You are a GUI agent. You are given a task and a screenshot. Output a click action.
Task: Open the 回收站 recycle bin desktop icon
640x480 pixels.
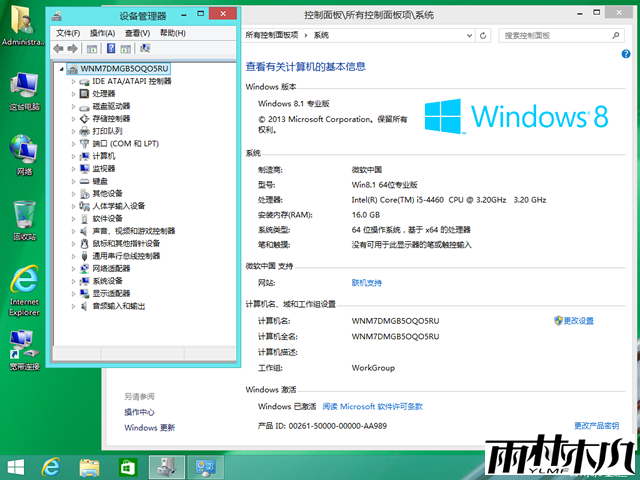pyautogui.click(x=24, y=220)
